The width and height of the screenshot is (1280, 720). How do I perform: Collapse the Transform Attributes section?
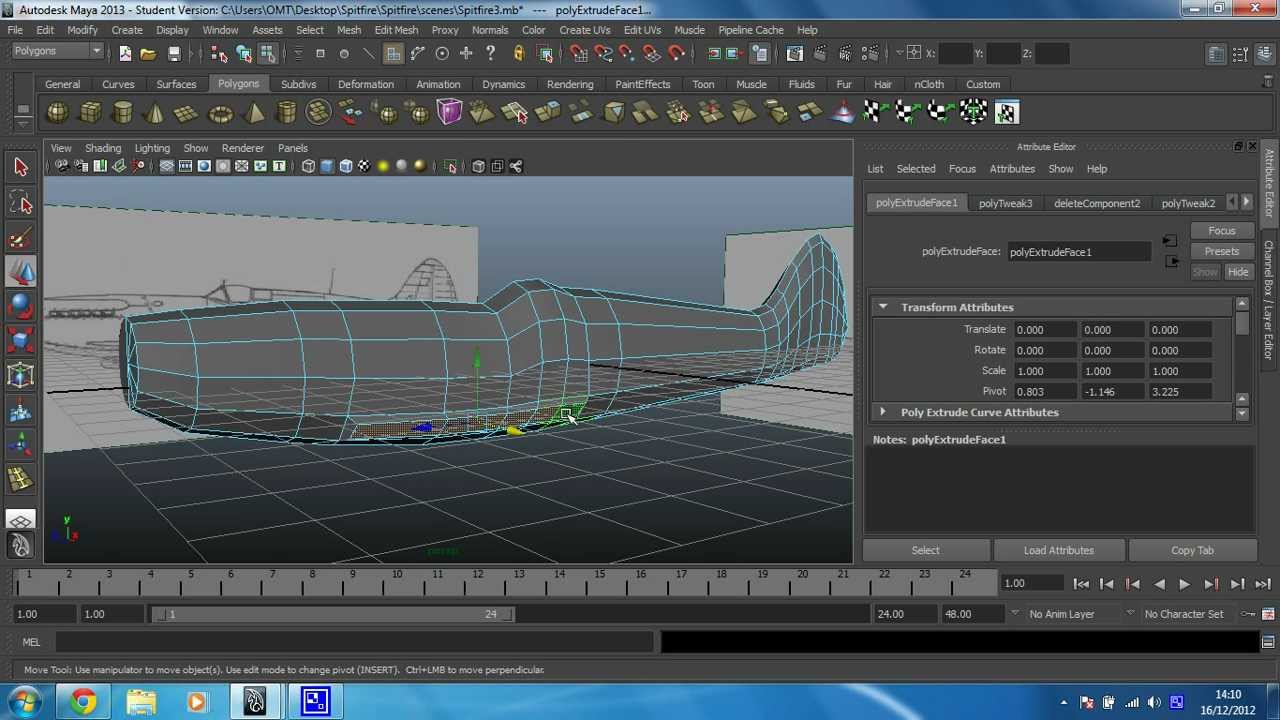pyautogui.click(x=883, y=307)
